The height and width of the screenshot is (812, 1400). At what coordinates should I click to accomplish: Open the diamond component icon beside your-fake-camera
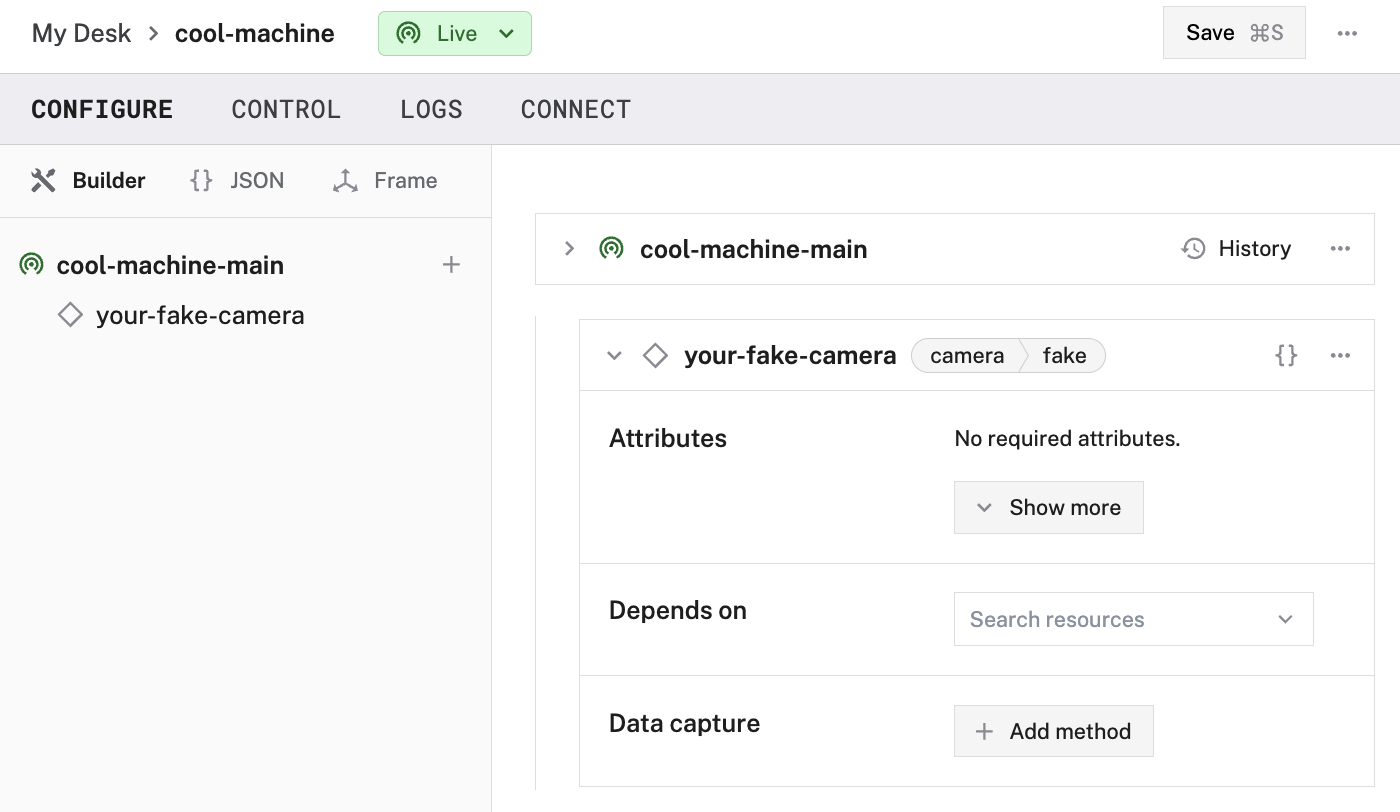[x=655, y=355]
